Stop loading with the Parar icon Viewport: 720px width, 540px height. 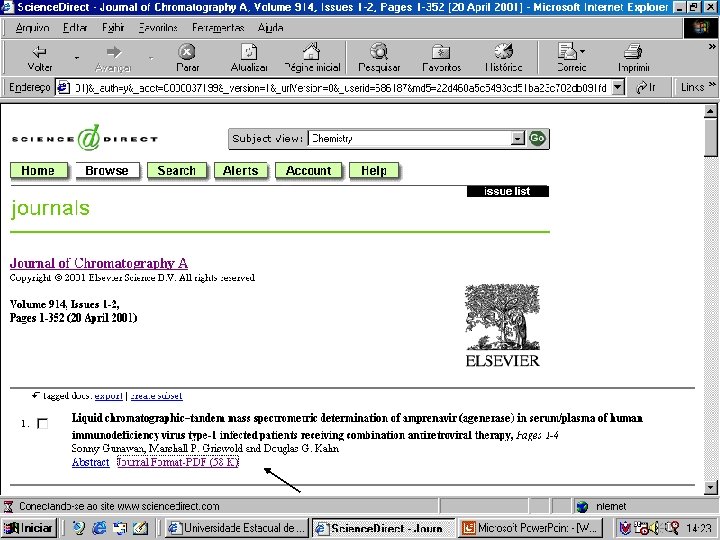(187, 52)
